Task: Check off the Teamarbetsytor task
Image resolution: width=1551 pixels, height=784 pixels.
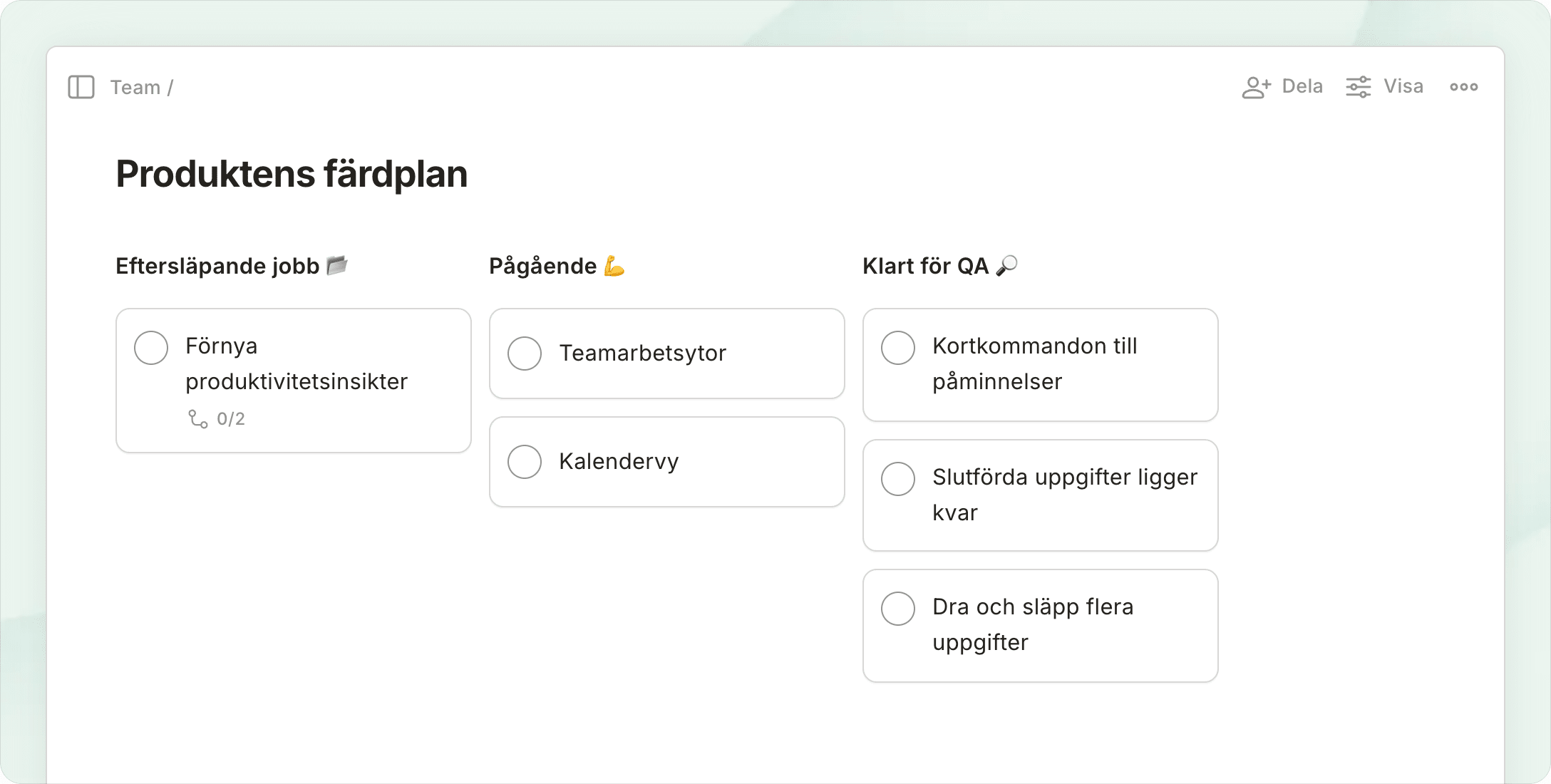Action: pyautogui.click(x=525, y=354)
